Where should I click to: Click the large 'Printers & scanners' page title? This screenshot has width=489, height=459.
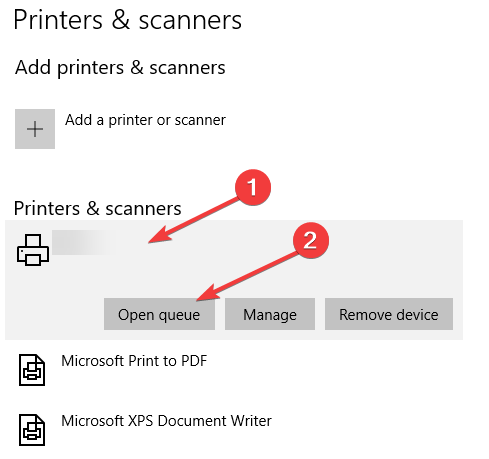(127, 20)
